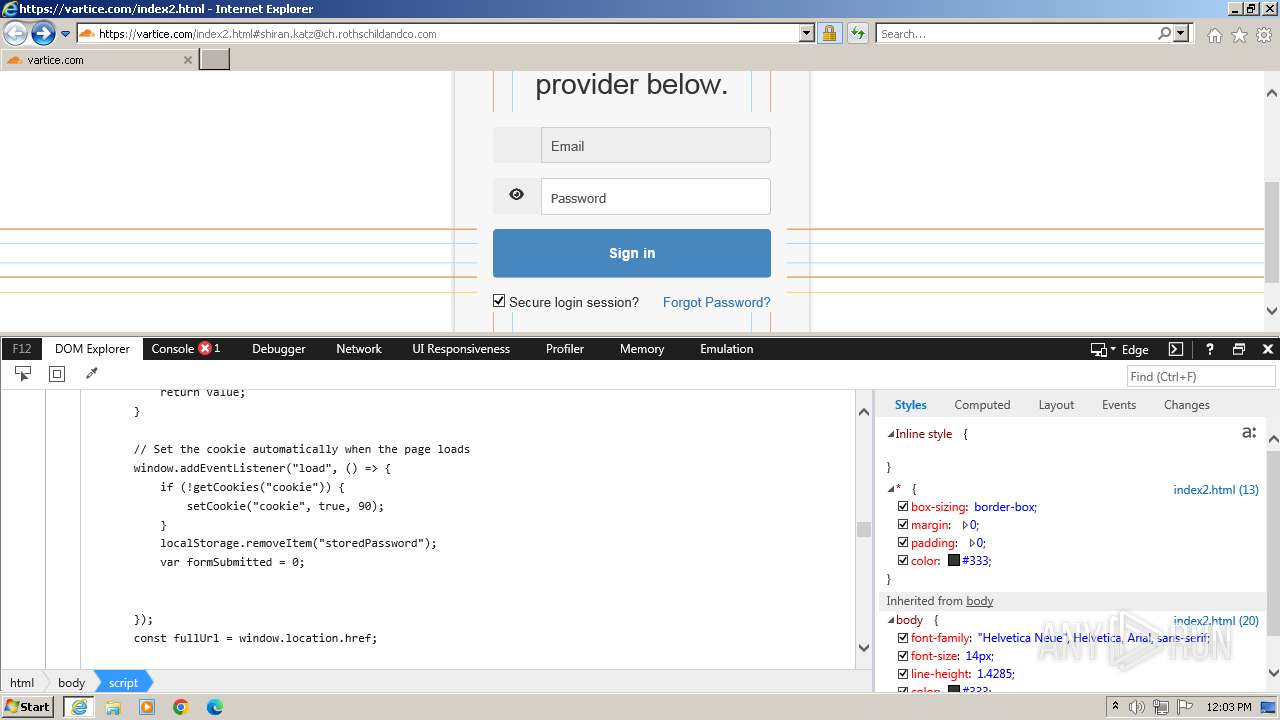Open developer tools help question mark
Viewport: 1280px width, 720px height.
(1209, 349)
